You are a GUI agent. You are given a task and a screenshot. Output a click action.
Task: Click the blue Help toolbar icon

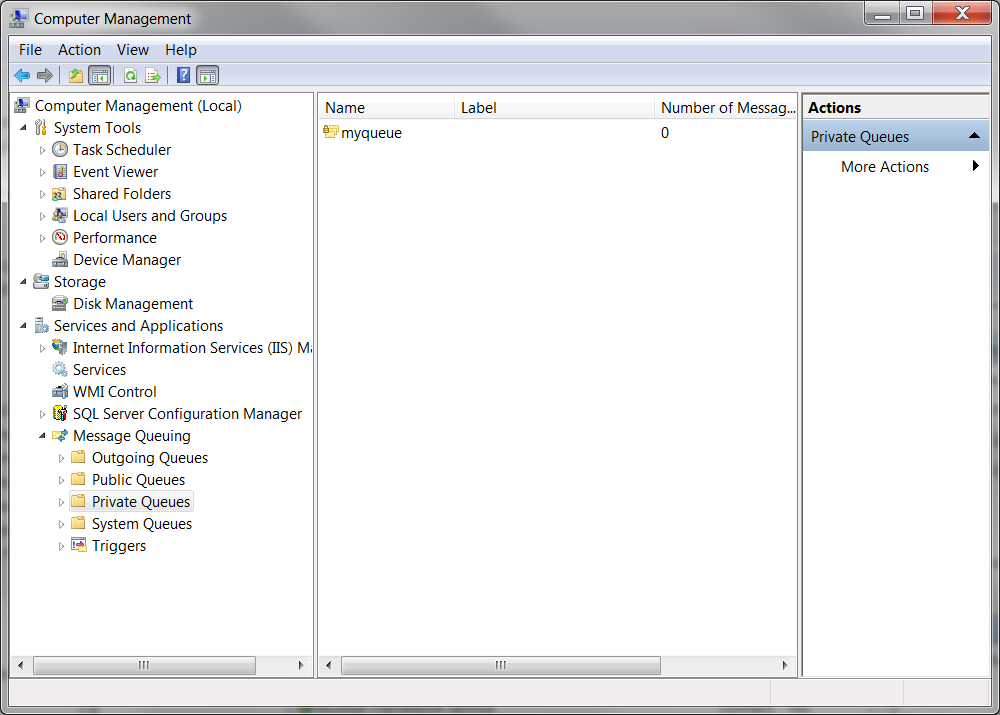point(184,75)
